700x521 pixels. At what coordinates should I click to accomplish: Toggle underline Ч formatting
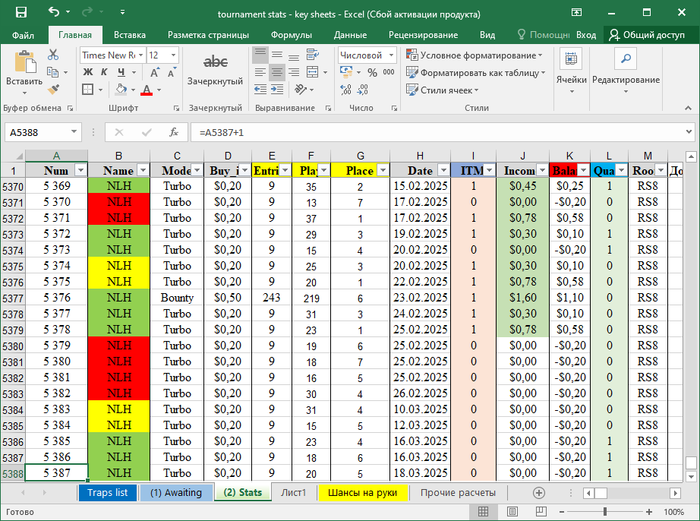coord(121,72)
